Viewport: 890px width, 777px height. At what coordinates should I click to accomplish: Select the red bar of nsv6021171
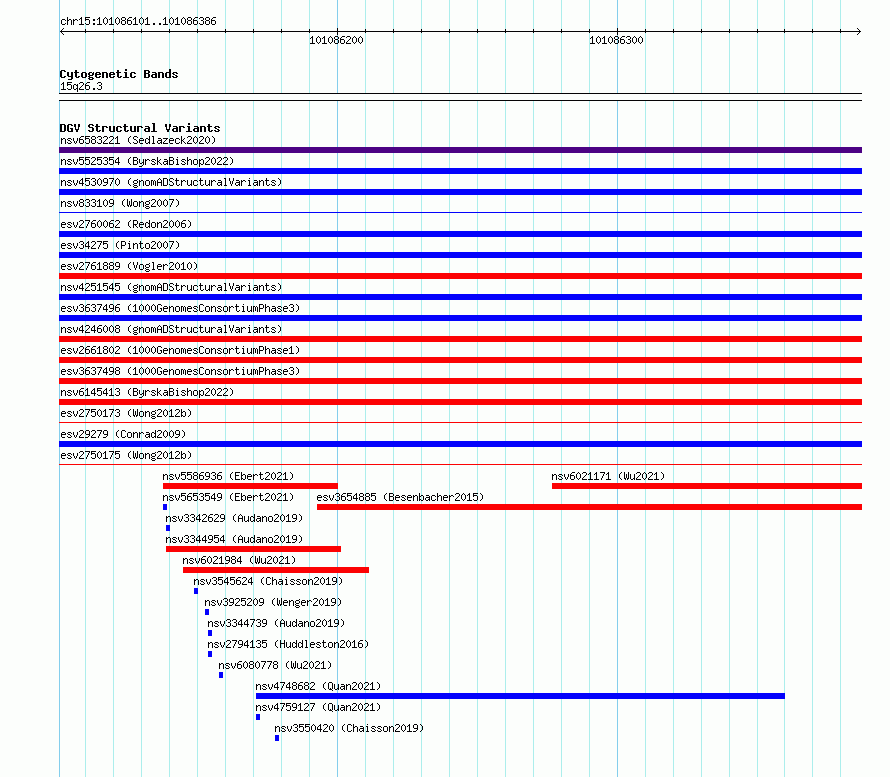[707, 486]
